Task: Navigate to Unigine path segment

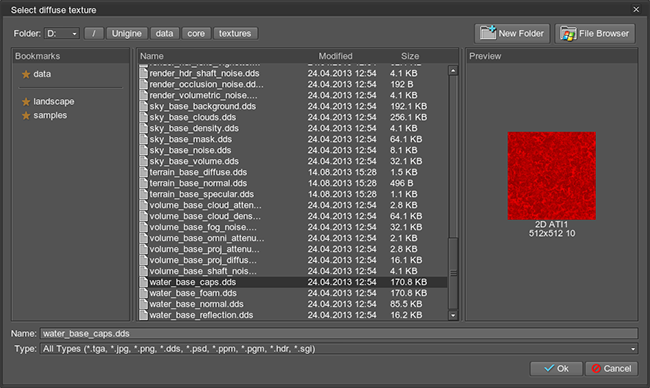Action: (127, 34)
